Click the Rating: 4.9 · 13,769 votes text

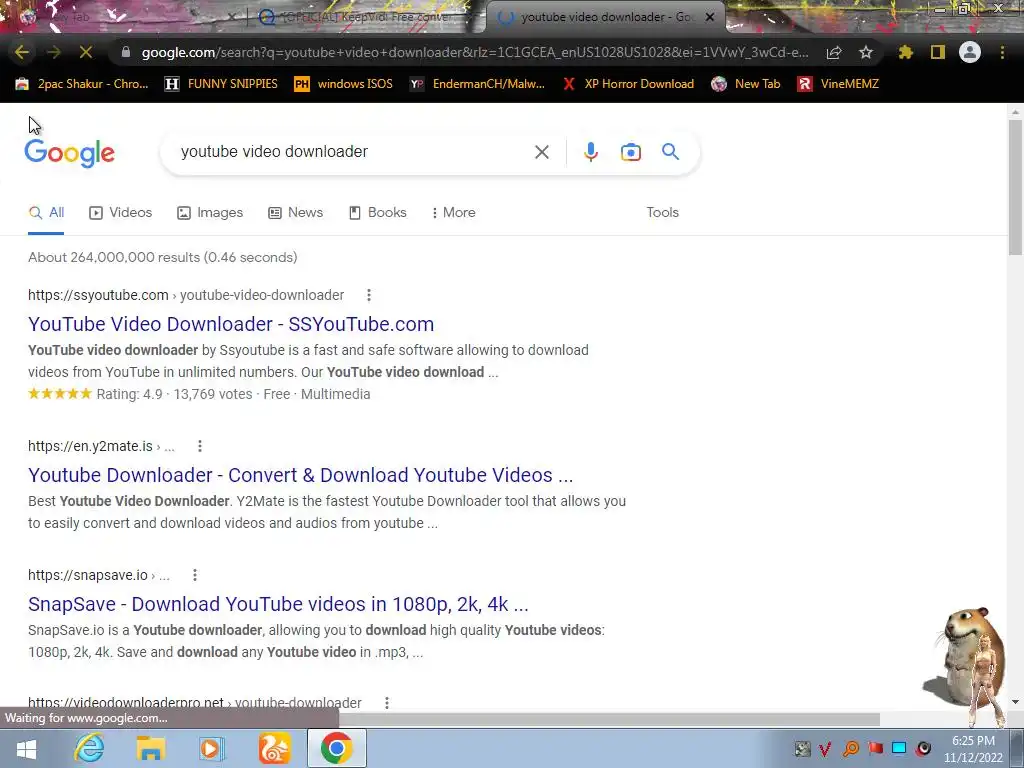click(x=174, y=394)
